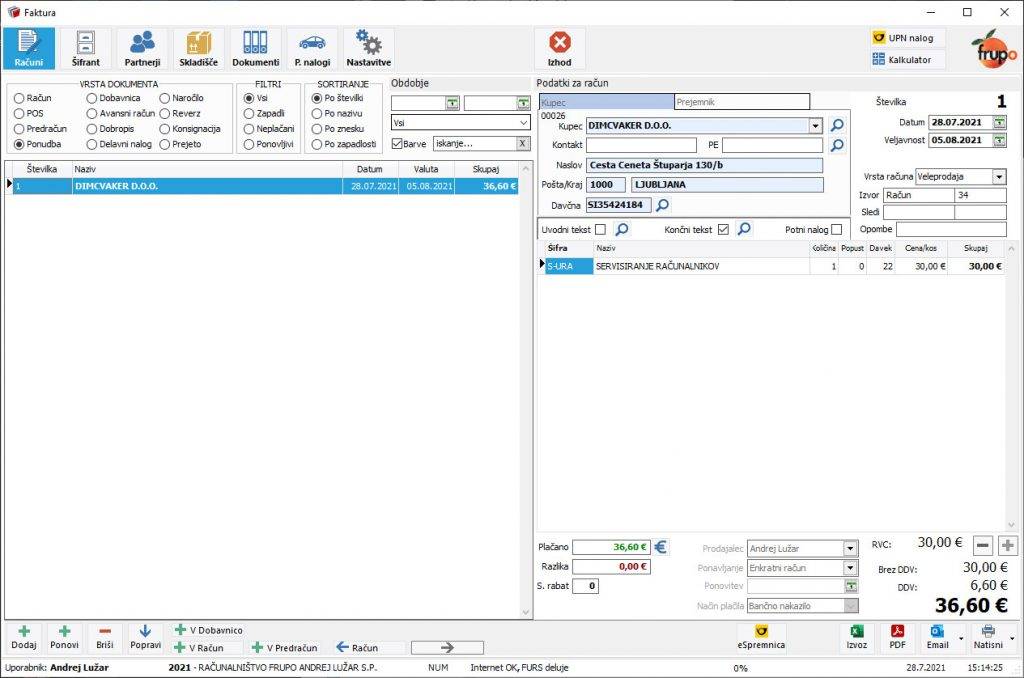
Task: Open the Dokumenti binders icon
Action: pos(255,48)
